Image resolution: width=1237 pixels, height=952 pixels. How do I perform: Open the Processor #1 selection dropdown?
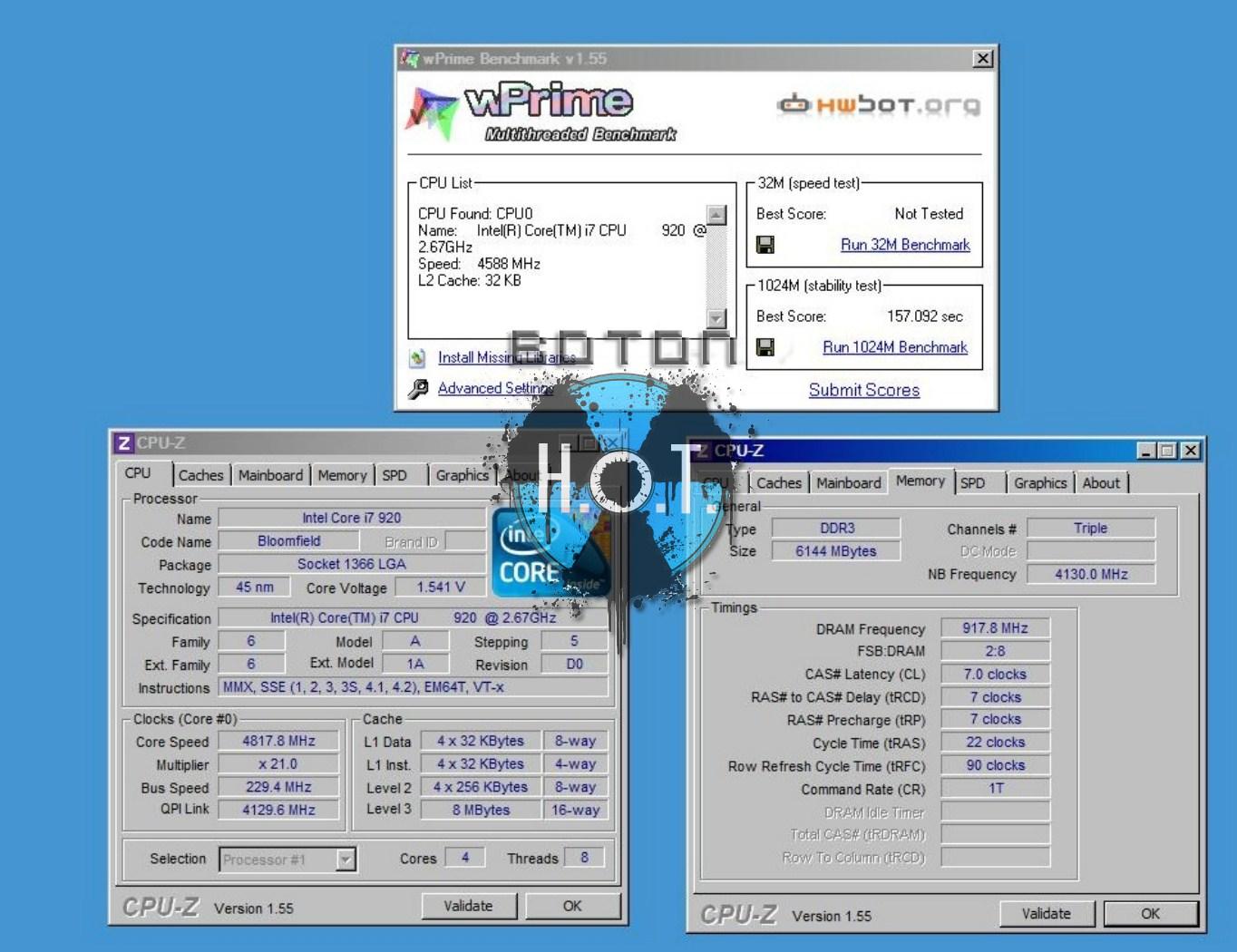(x=346, y=860)
